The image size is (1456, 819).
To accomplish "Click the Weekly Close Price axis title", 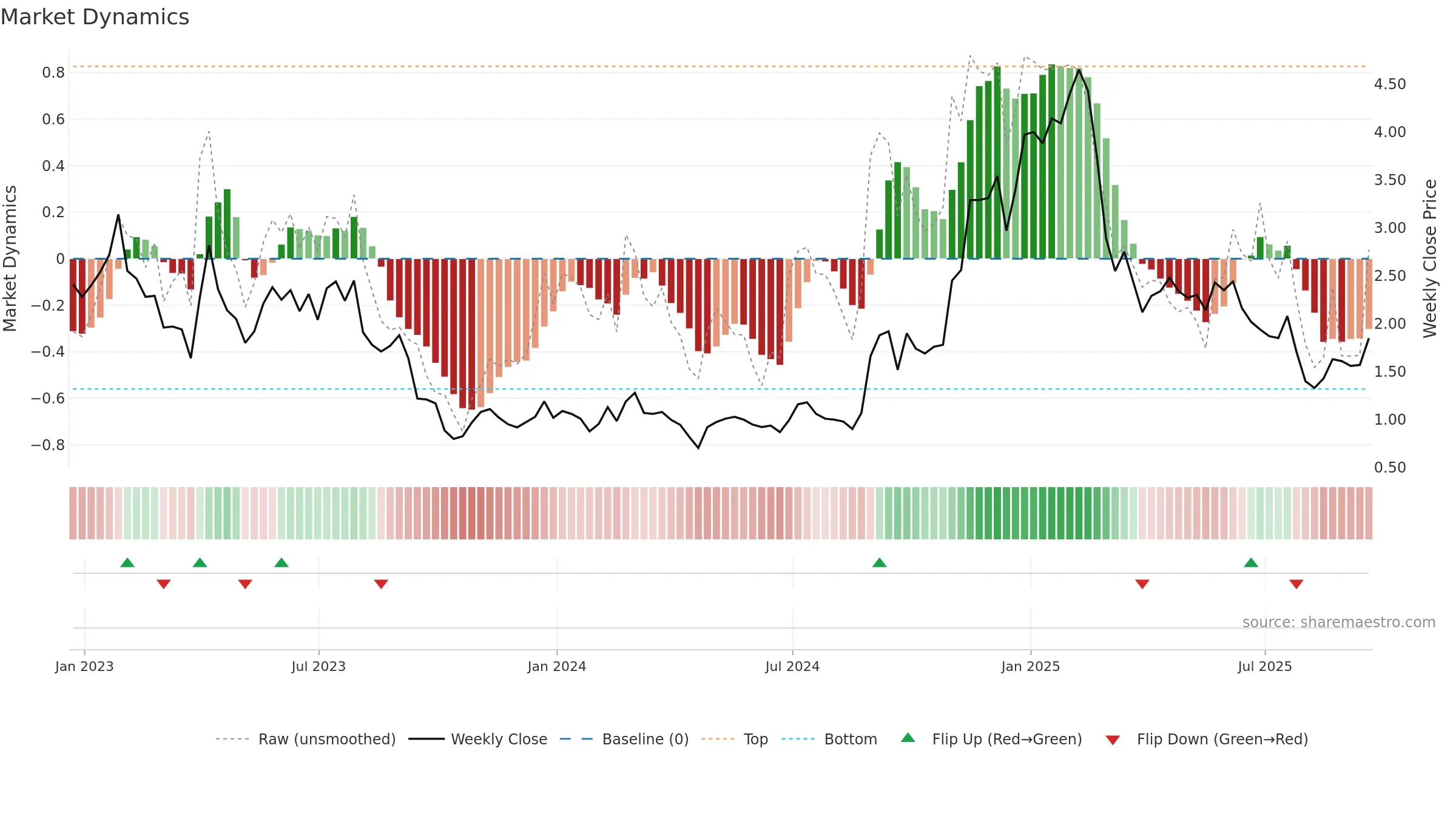I will tap(1430, 258).
